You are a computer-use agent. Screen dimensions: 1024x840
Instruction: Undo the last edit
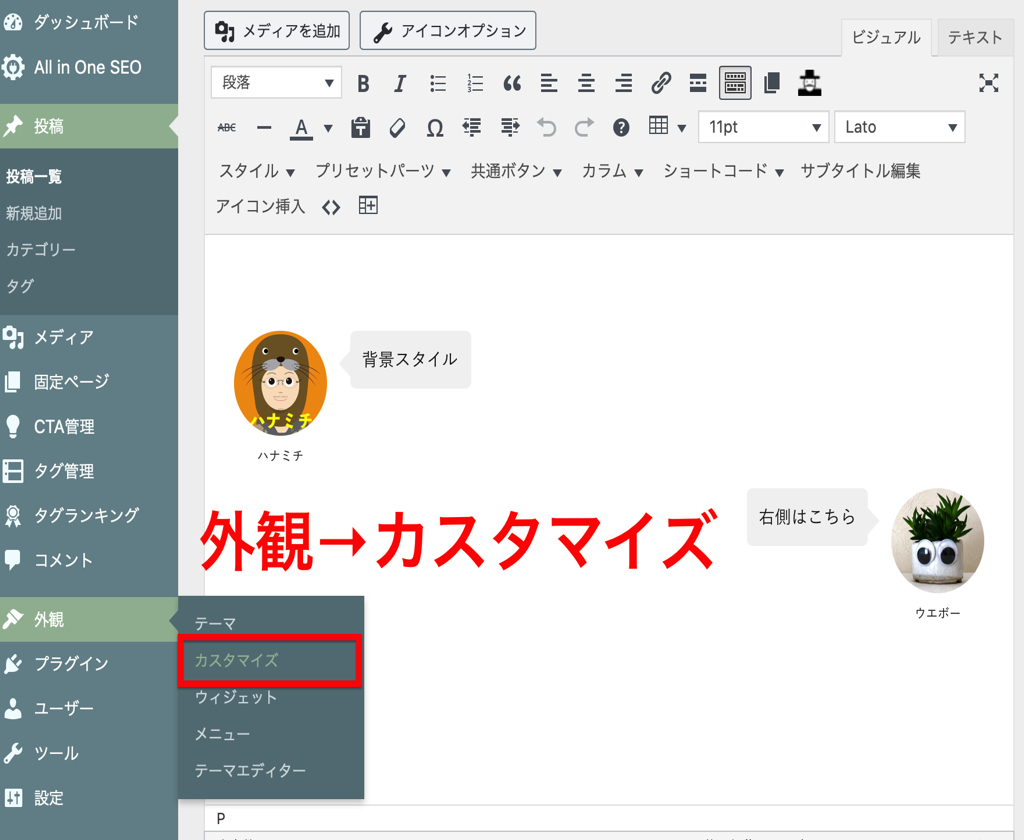coord(546,128)
